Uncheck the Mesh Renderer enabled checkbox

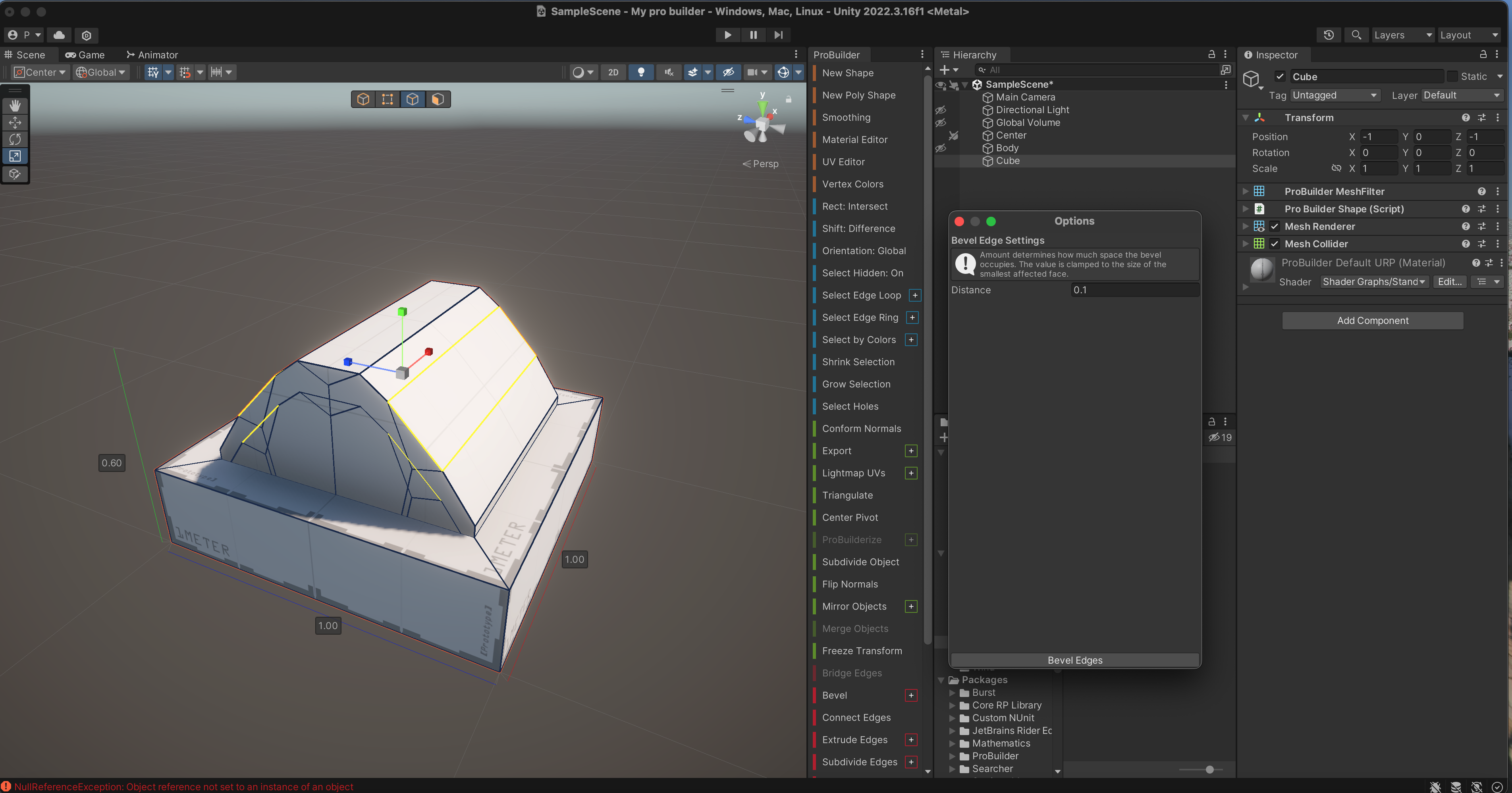[x=1274, y=226]
